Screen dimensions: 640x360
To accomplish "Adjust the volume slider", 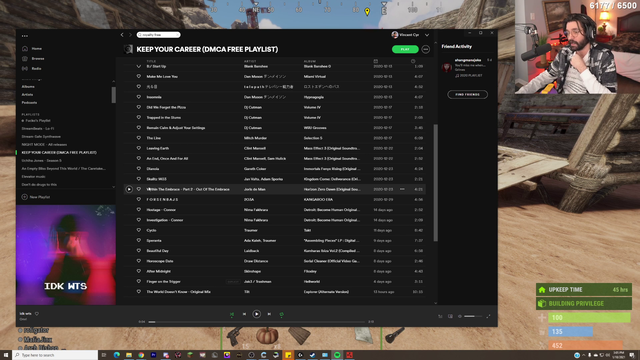I will (472, 316).
